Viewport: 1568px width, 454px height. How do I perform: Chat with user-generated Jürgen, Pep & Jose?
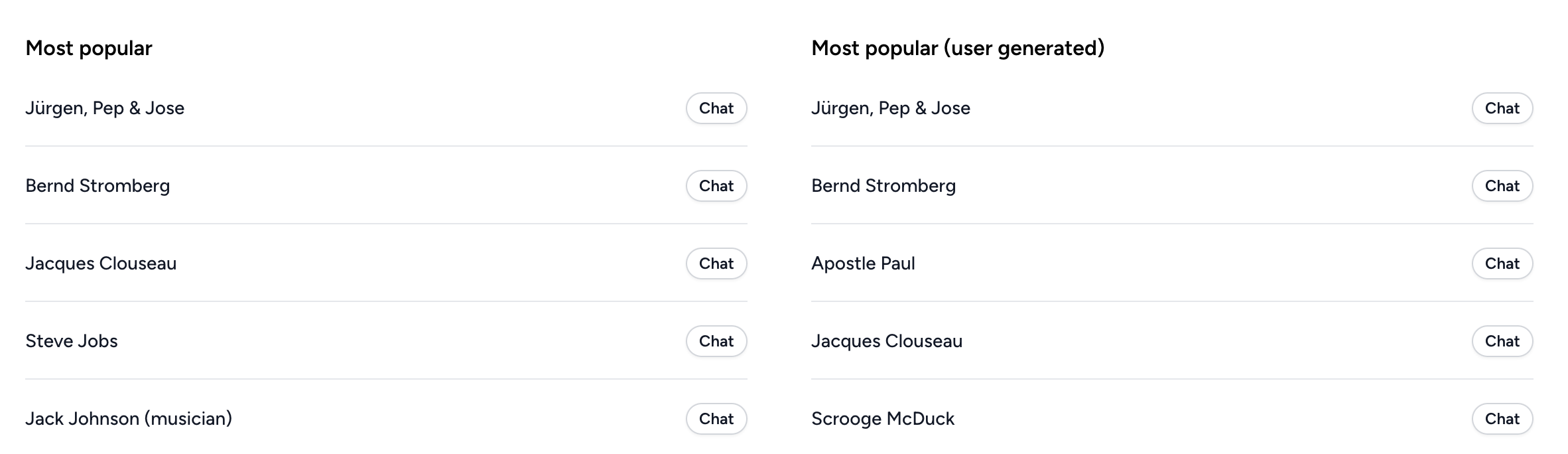point(1502,108)
